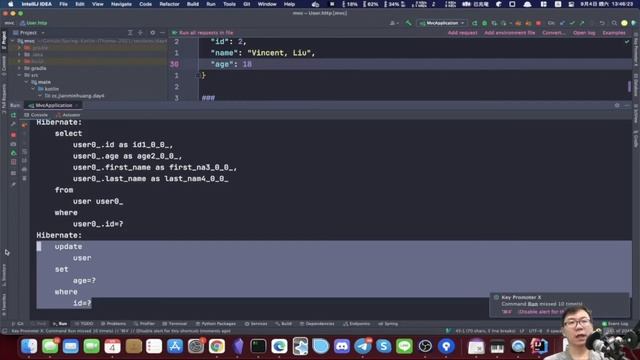Open the Examples link
The image size is (640, 360).
pyautogui.click(x=613, y=33)
